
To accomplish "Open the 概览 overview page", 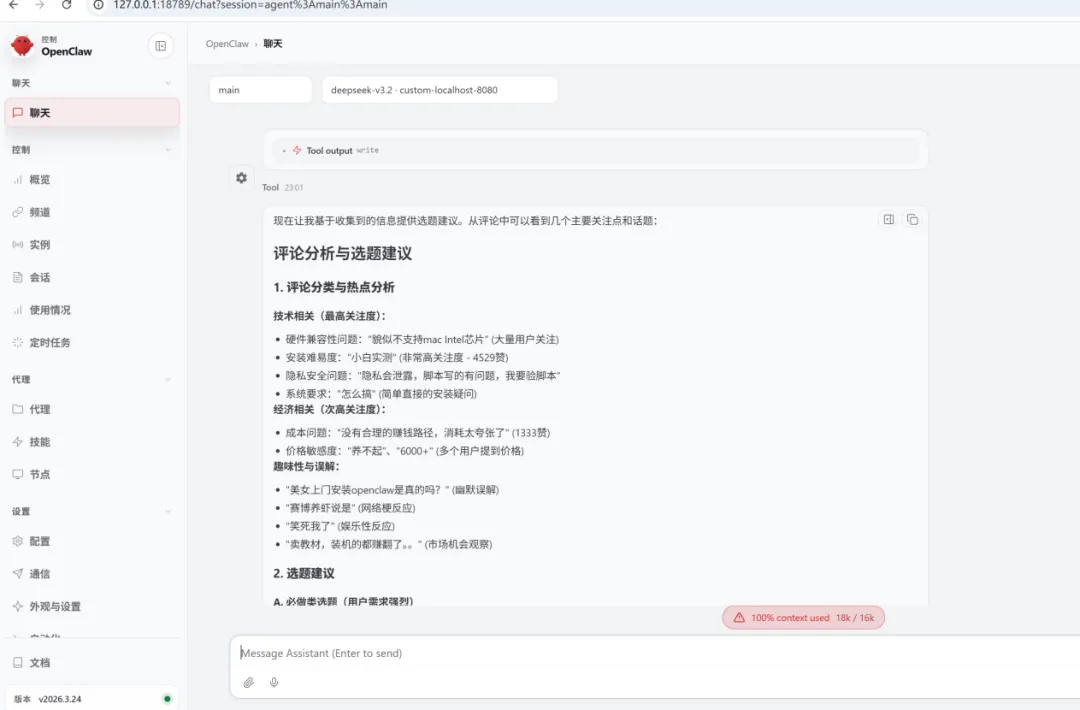I will 92,180.
